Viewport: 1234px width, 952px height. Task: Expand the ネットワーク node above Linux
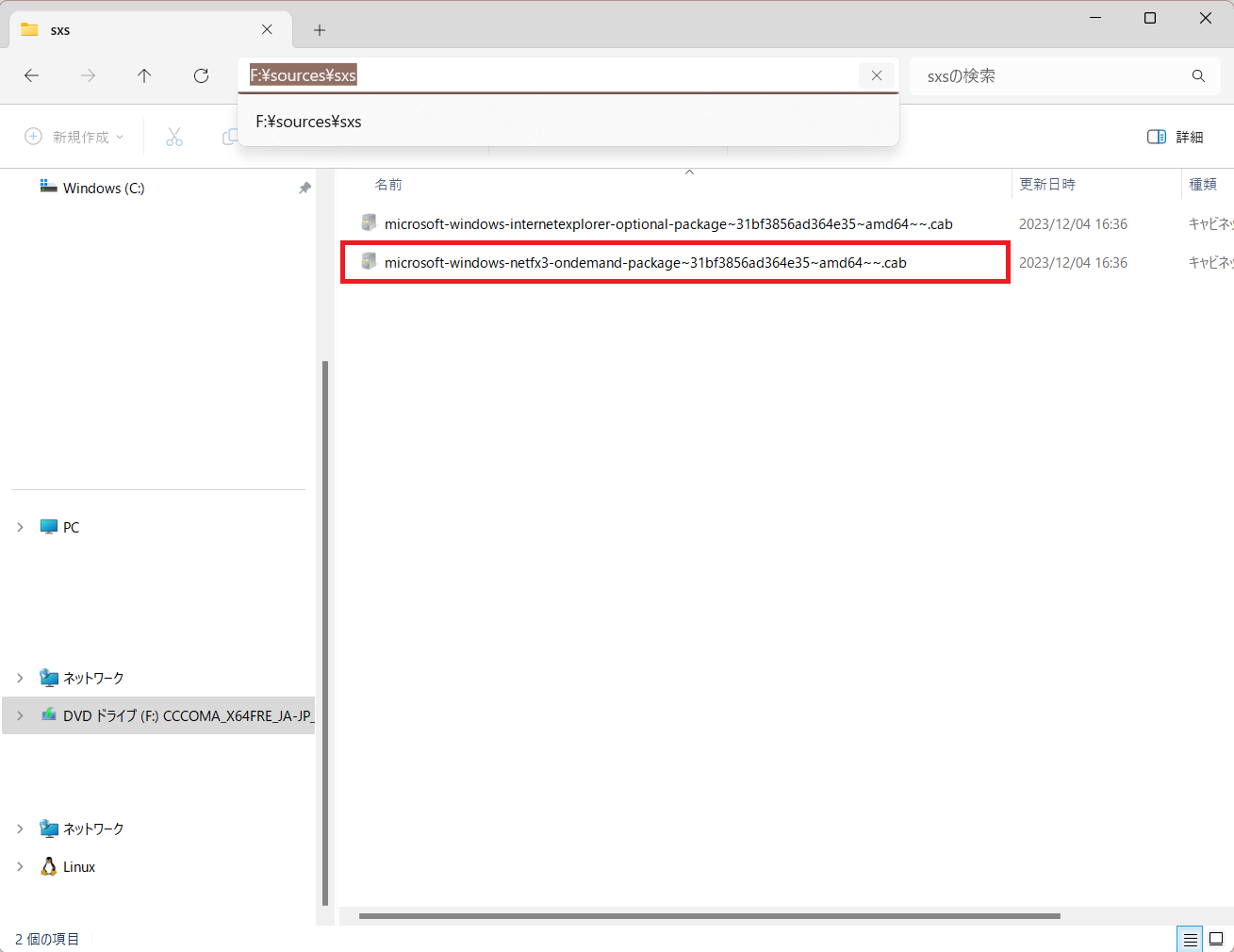[20, 829]
